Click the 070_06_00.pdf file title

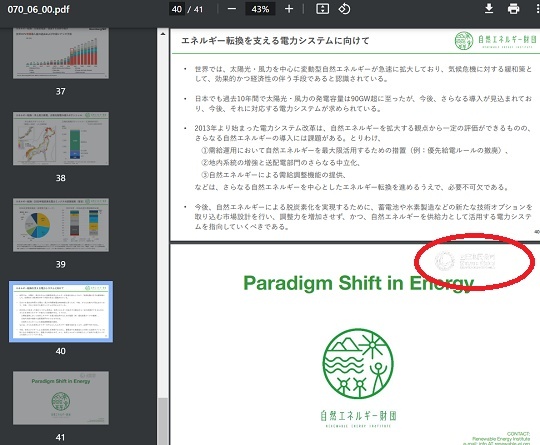pyautogui.click(x=39, y=9)
